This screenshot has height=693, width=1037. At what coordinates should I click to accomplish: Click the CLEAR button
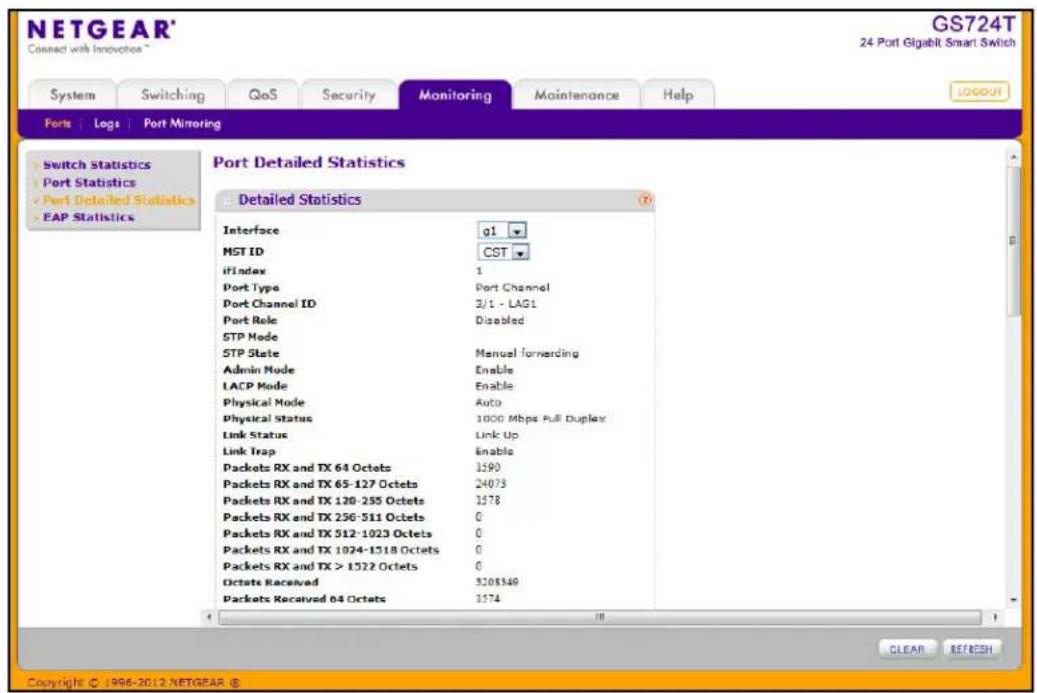coord(907,649)
